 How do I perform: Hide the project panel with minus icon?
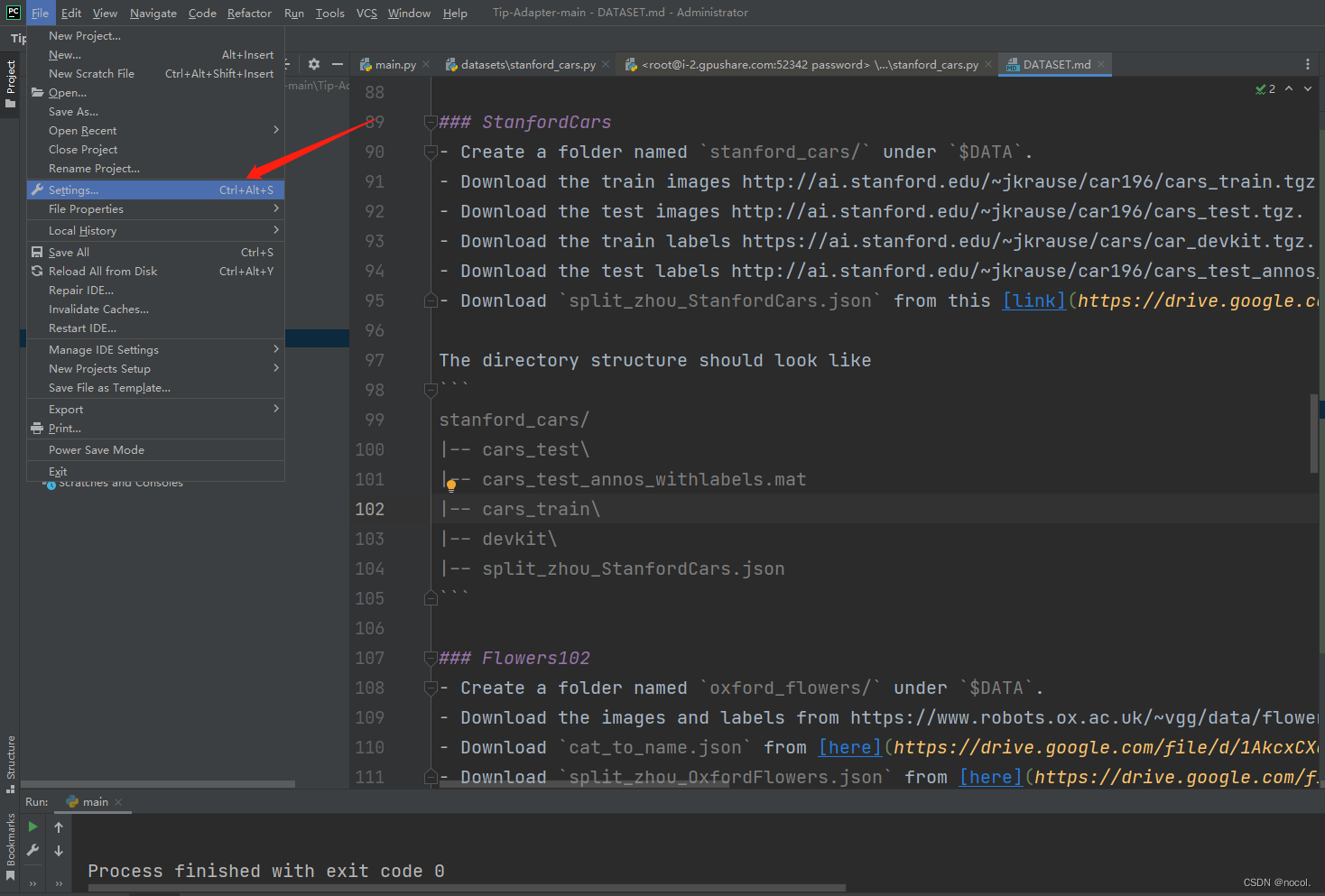[338, 64]
